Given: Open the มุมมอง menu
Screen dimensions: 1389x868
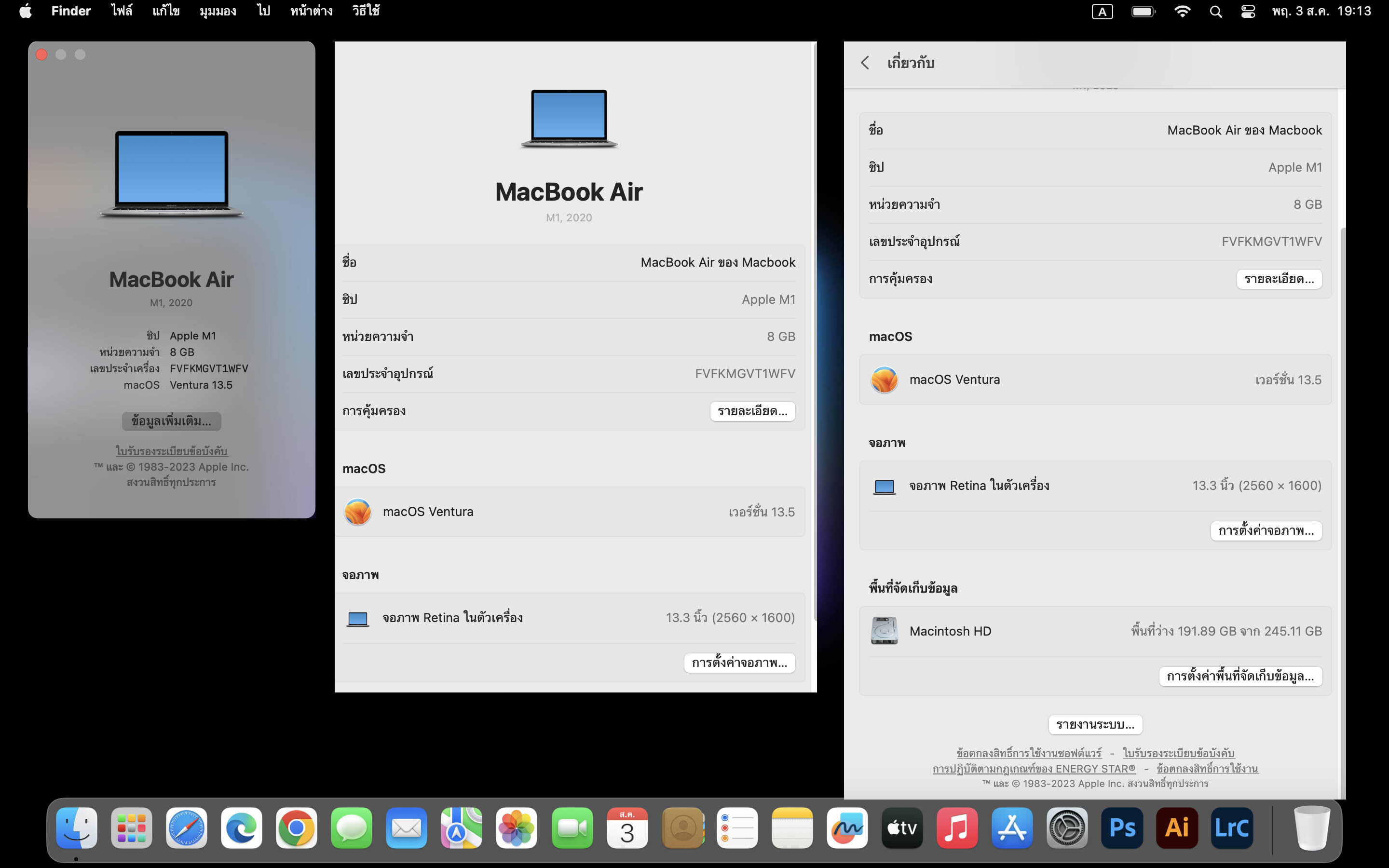Looking at the screenshot, I should (218, 11).
